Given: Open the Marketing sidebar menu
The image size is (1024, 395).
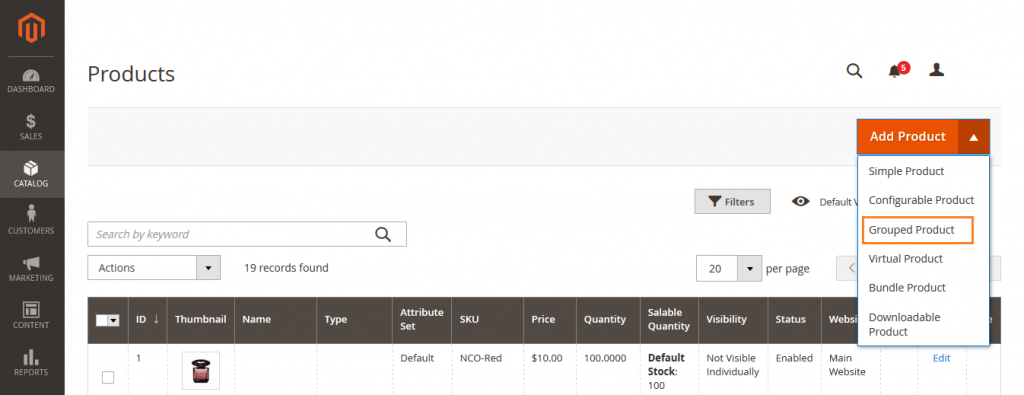Looking at the screenshot, I should 31,268.
